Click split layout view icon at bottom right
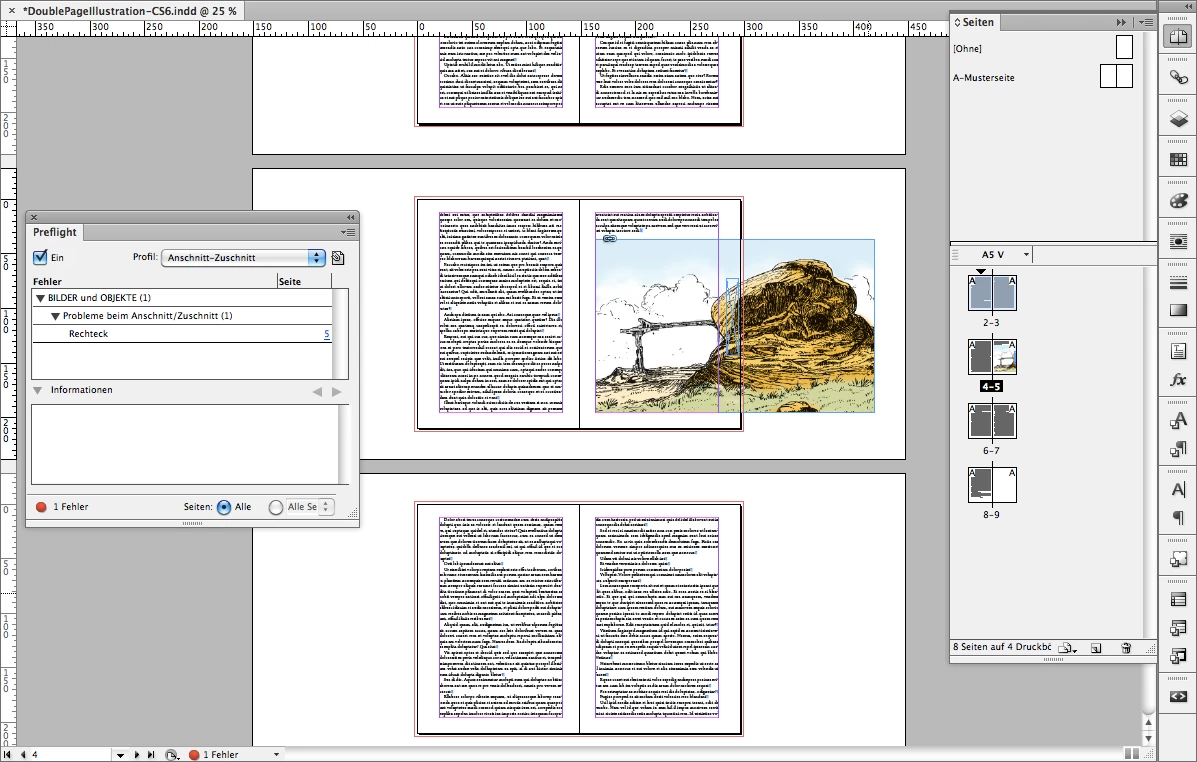Viewport: 1197px width, 762px height. coord(1132,754)
